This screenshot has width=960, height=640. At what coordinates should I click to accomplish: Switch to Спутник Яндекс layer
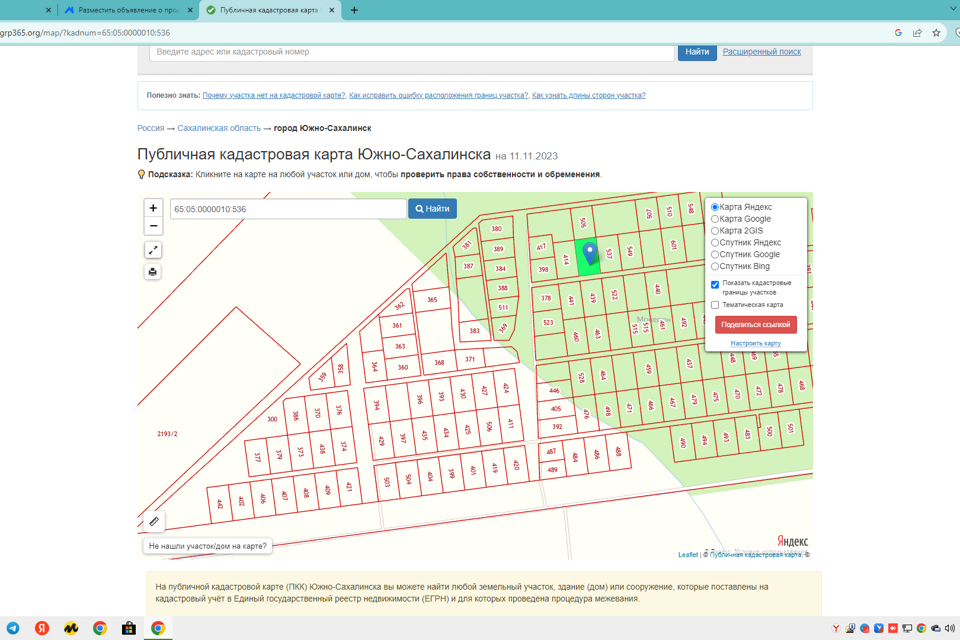pos(715,243)
